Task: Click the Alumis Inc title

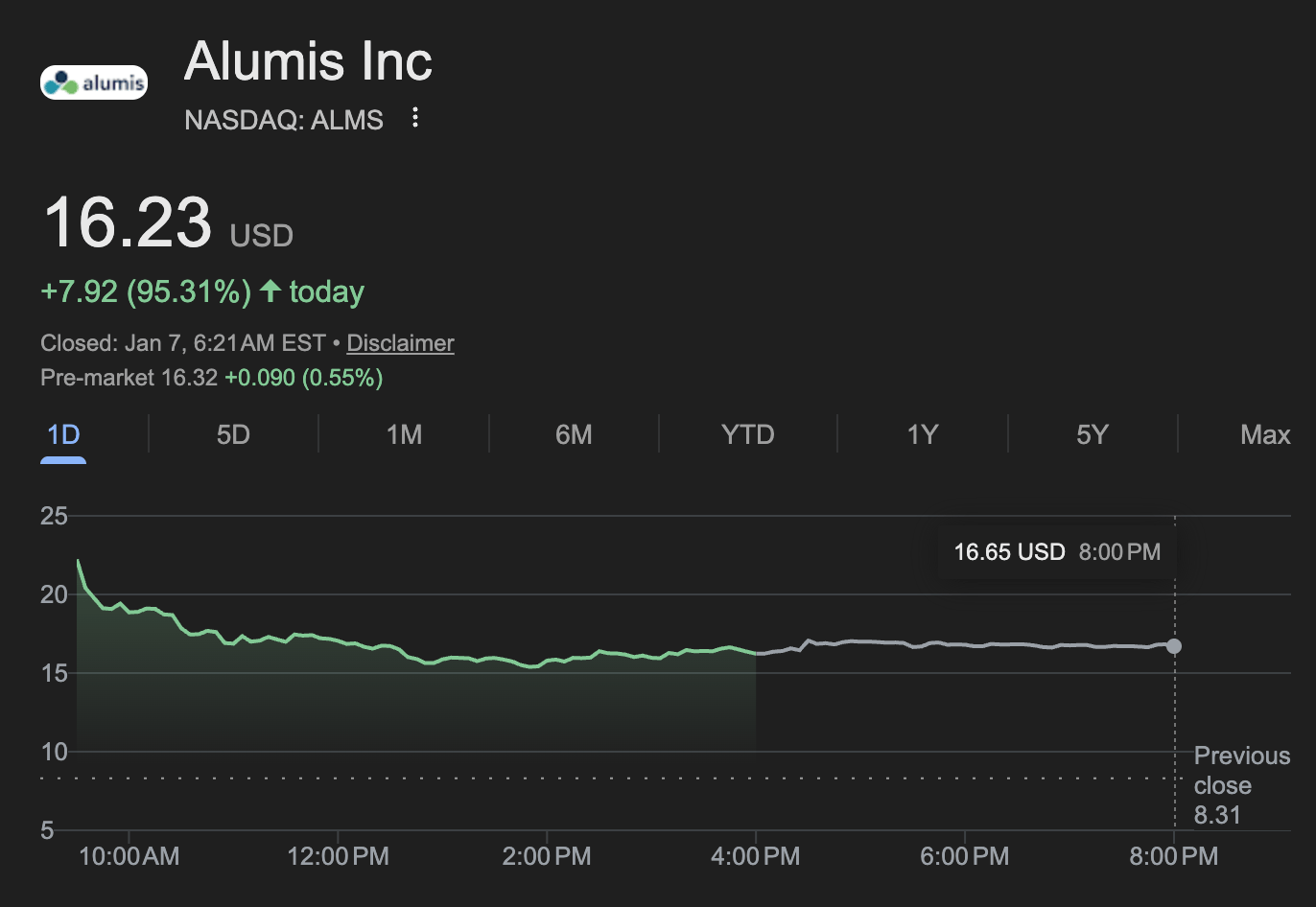Action: pyautogui.click(x=308, y=62)
